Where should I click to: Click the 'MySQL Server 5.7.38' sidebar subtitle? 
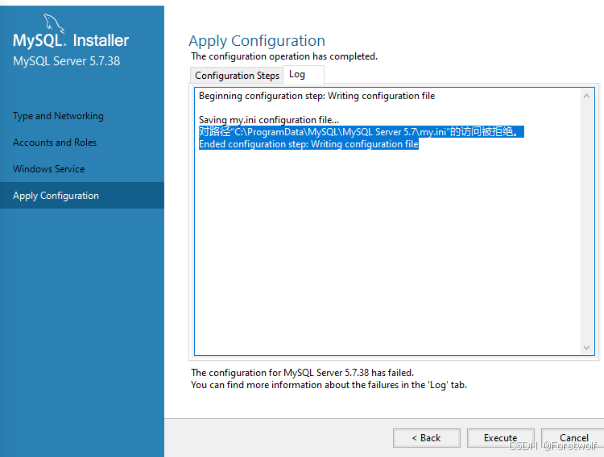tap(66, 61)
